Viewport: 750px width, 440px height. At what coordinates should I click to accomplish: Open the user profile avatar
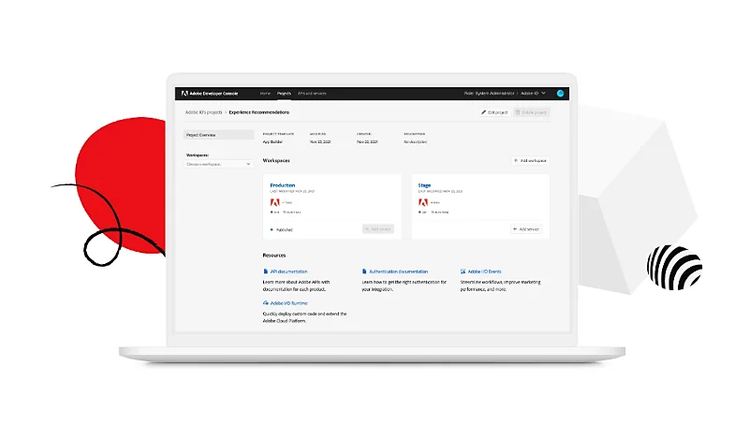pos(561,93)
